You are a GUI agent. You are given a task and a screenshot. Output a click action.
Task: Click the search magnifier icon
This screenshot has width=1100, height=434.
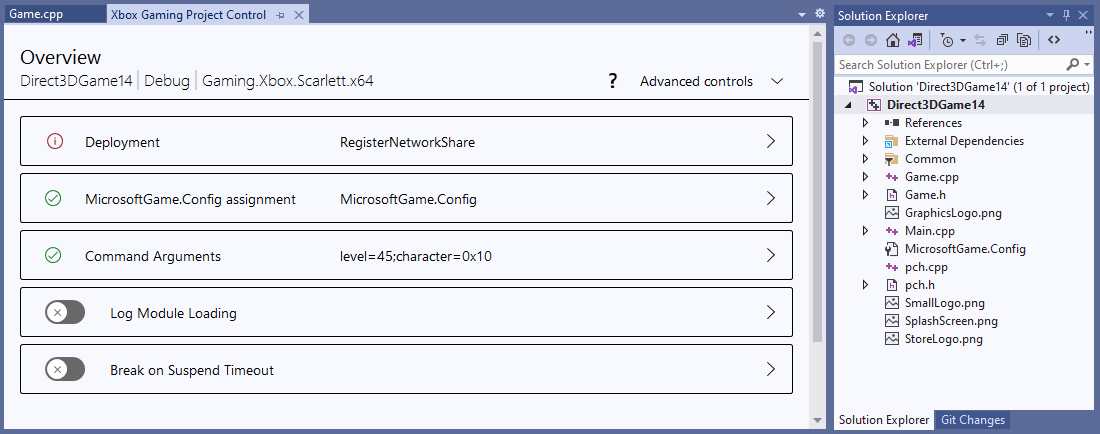point(1072,65)
